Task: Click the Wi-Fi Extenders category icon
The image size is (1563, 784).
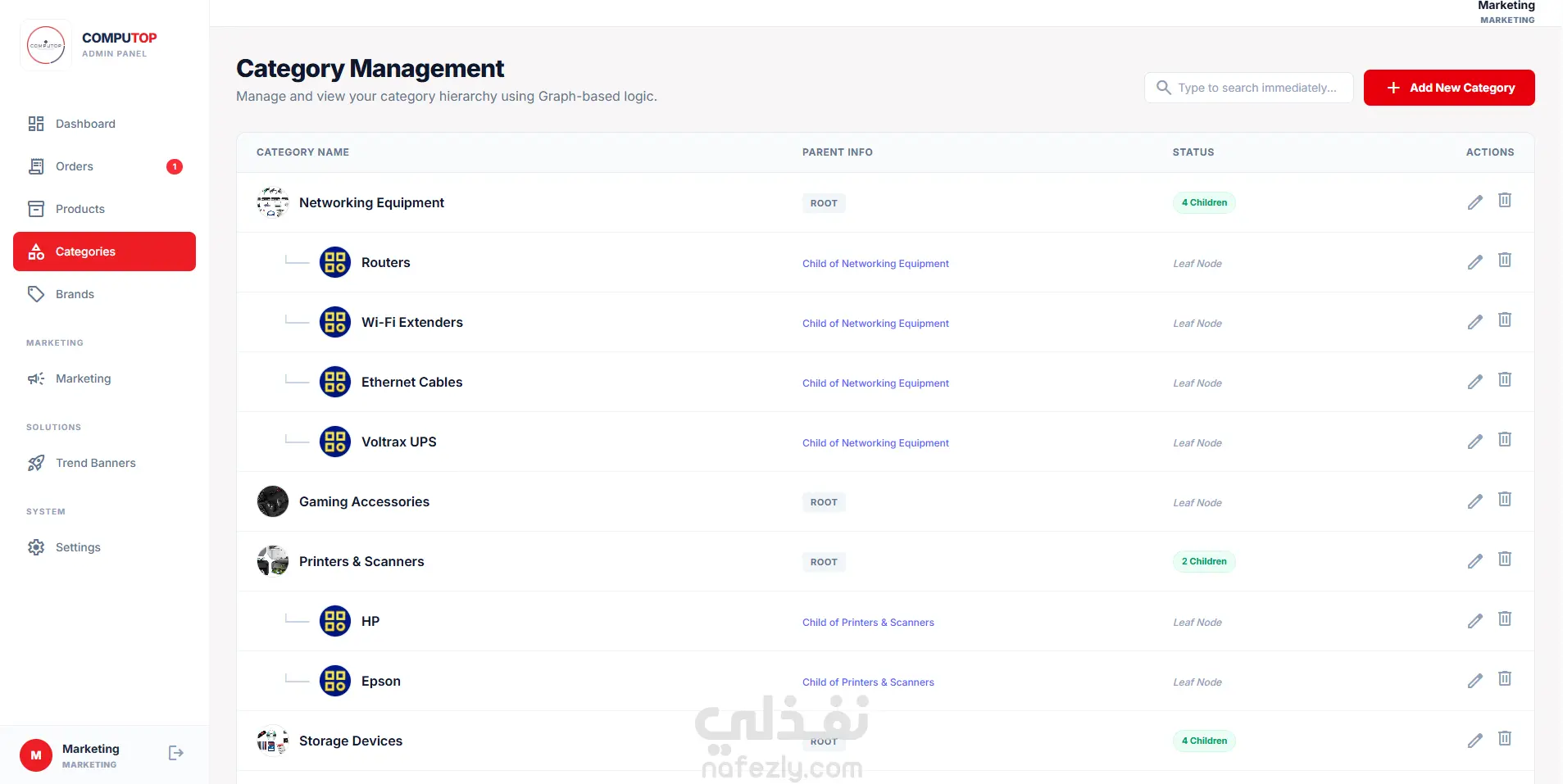Action: click(335, 322)
